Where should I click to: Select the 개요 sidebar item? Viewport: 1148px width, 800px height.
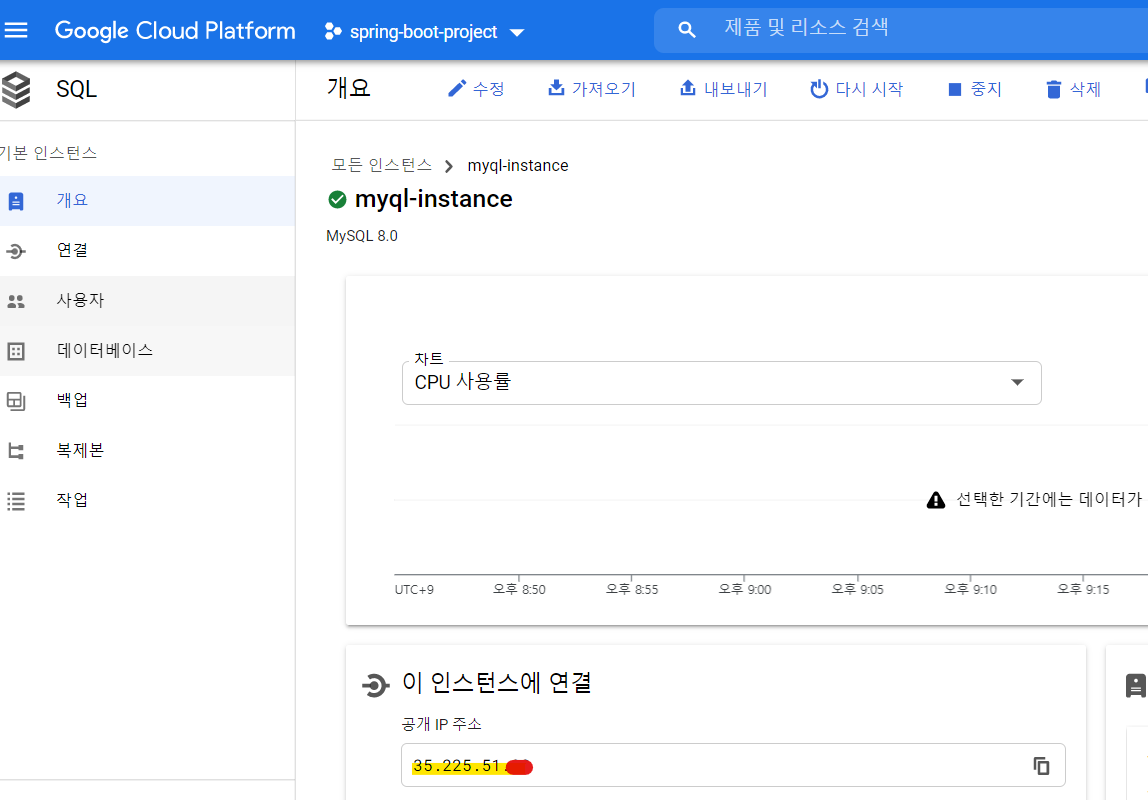pyautogui.click(x=147, y=201)
